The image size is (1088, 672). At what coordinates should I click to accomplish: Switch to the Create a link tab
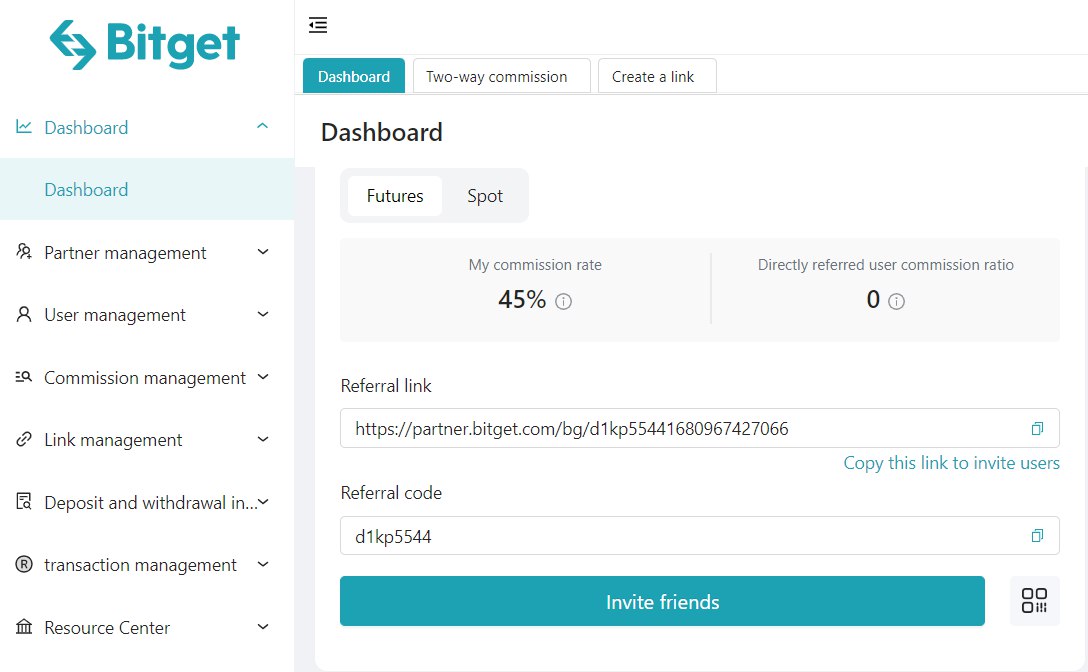(x=656, y=75)
